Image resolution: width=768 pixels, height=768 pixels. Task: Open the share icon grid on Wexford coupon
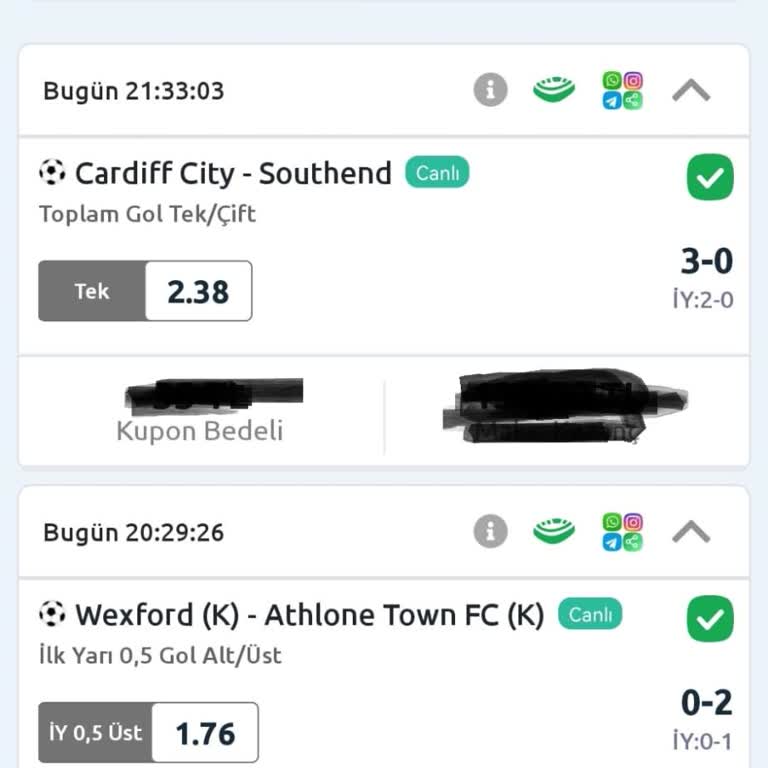622,532
